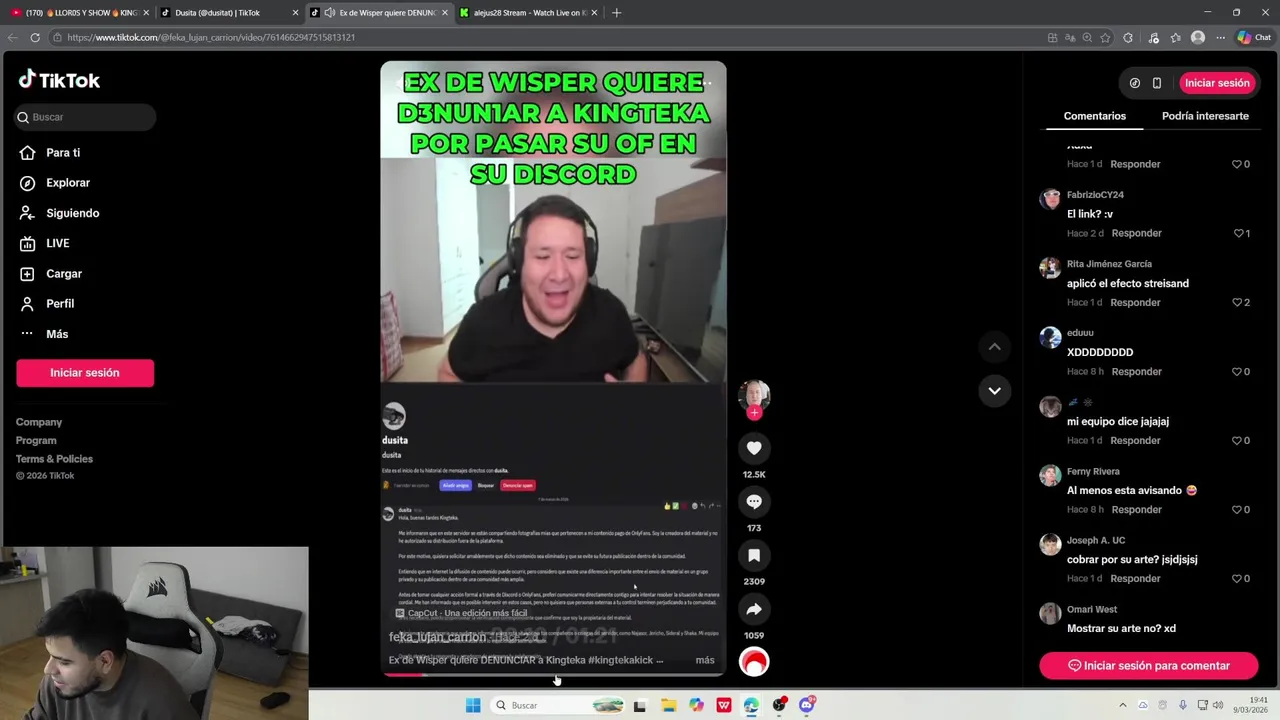Click the video progress bar

coord(553,675)
